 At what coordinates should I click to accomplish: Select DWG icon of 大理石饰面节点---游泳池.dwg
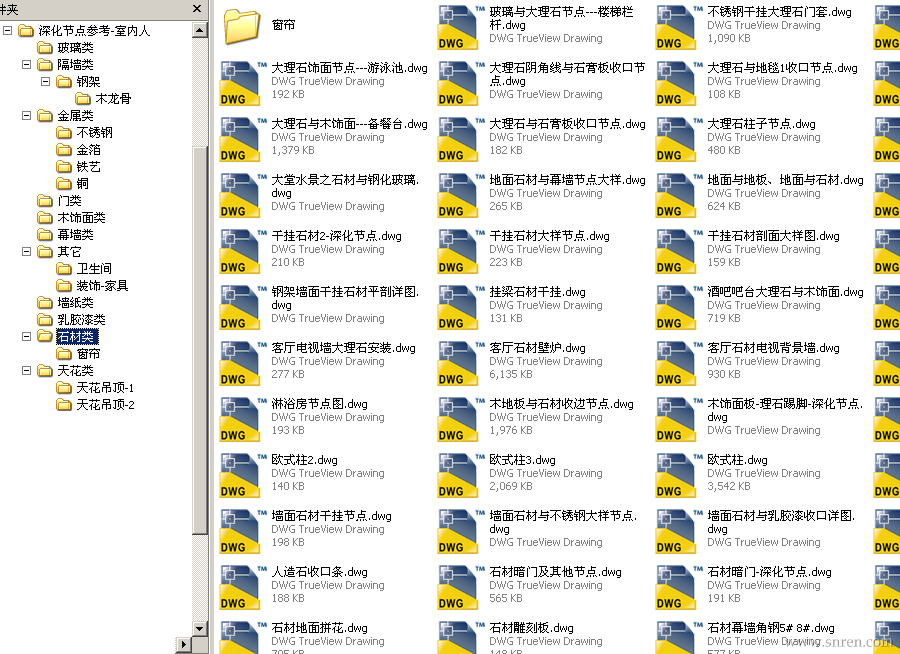point(238,83)
